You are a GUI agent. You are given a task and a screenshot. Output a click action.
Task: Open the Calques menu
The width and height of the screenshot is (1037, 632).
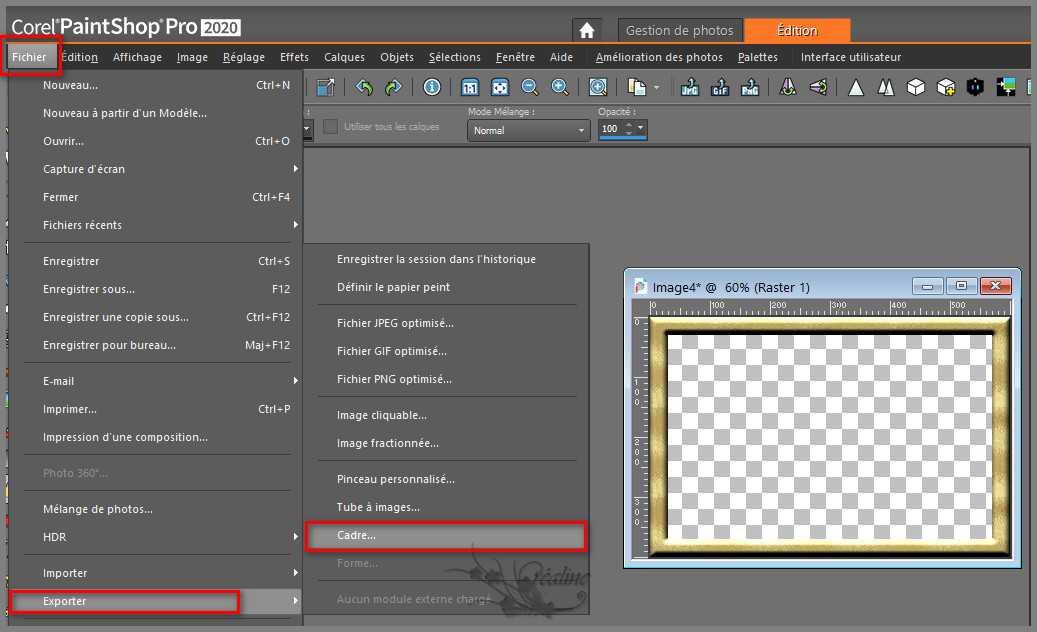[344, 57]
